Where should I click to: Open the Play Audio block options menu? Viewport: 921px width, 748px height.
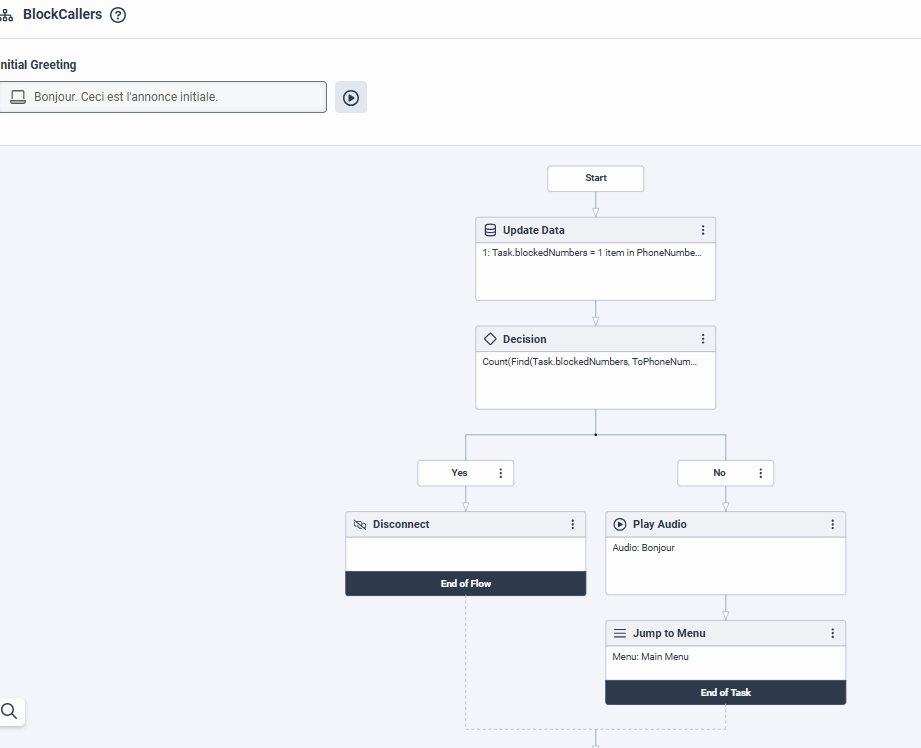click(x=833, y=524)
